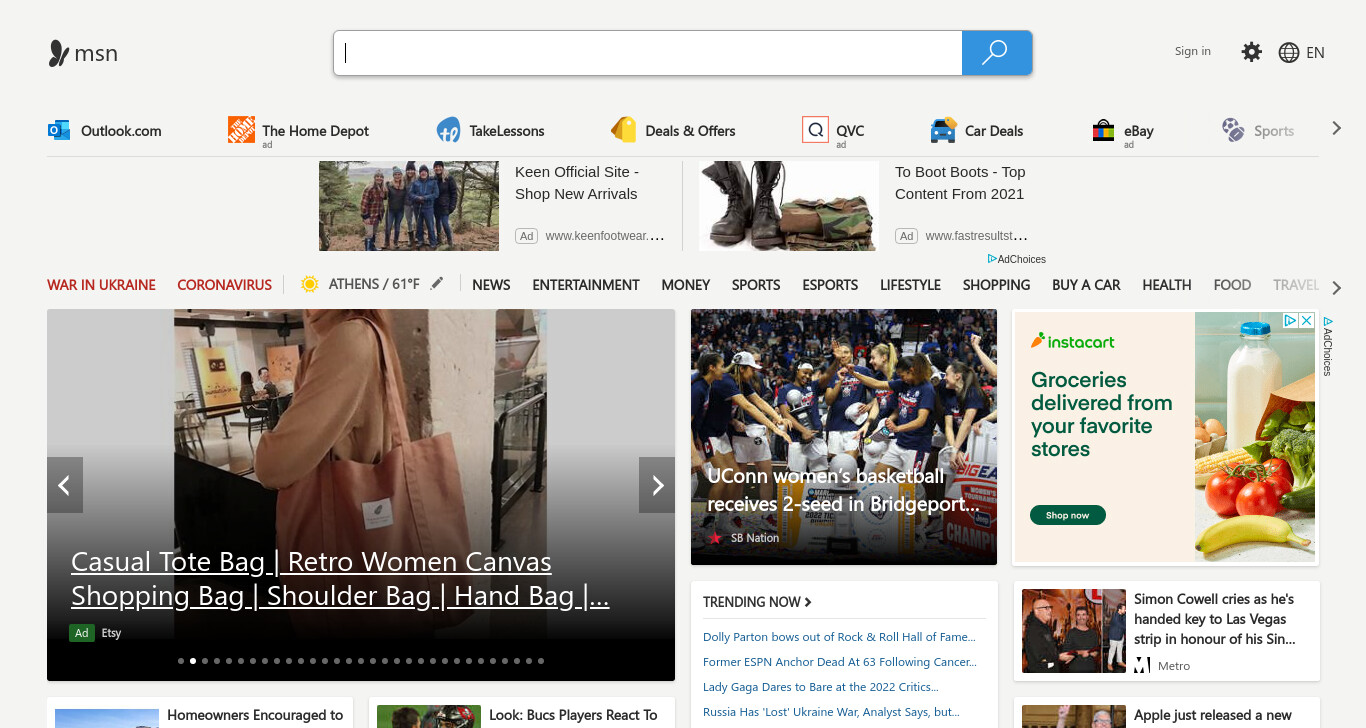This screenshot has height=728, width=1366.
Task: Focus the MSN search input field
Action: [648, 53]
